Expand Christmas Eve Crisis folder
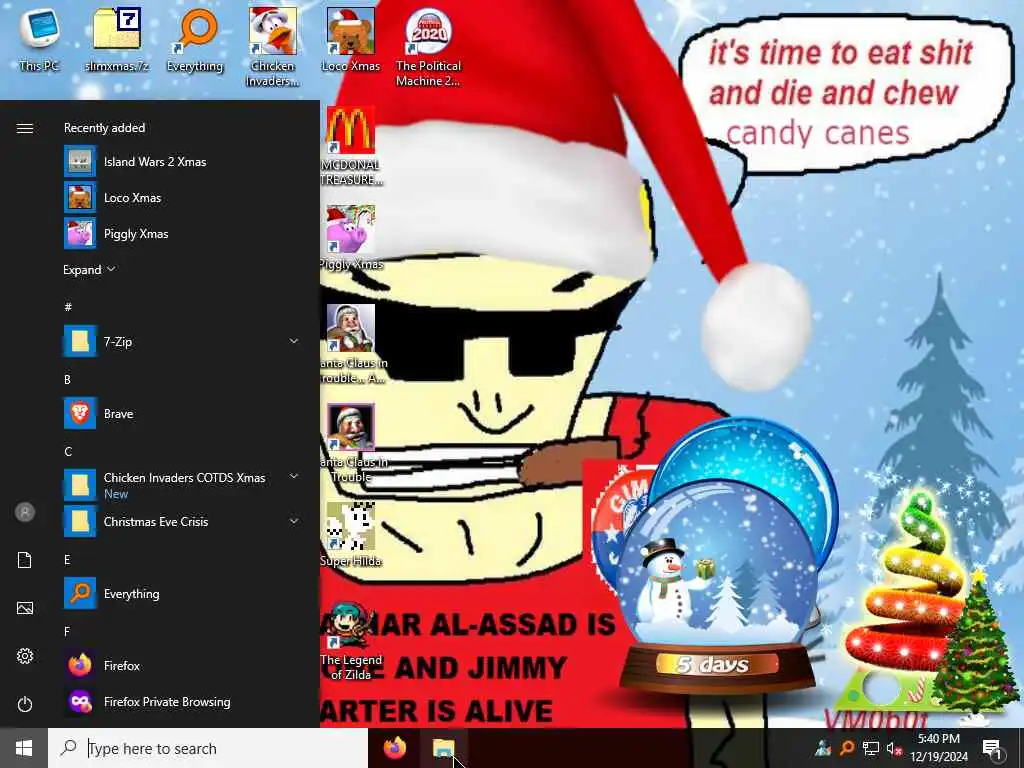This screenshot has height=768, width=1024. point(294,521)
